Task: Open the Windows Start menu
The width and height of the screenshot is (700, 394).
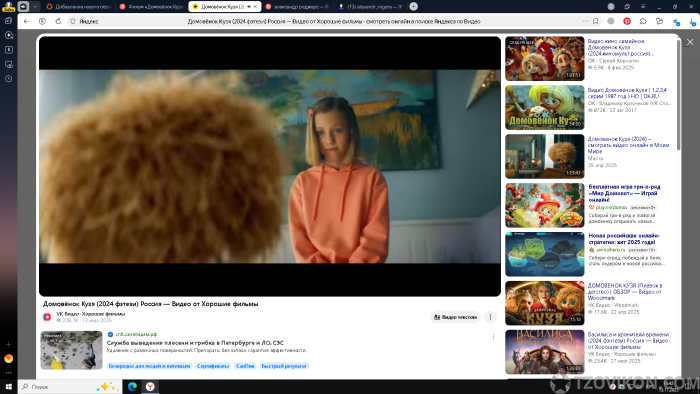Action: tap(8, 386)
